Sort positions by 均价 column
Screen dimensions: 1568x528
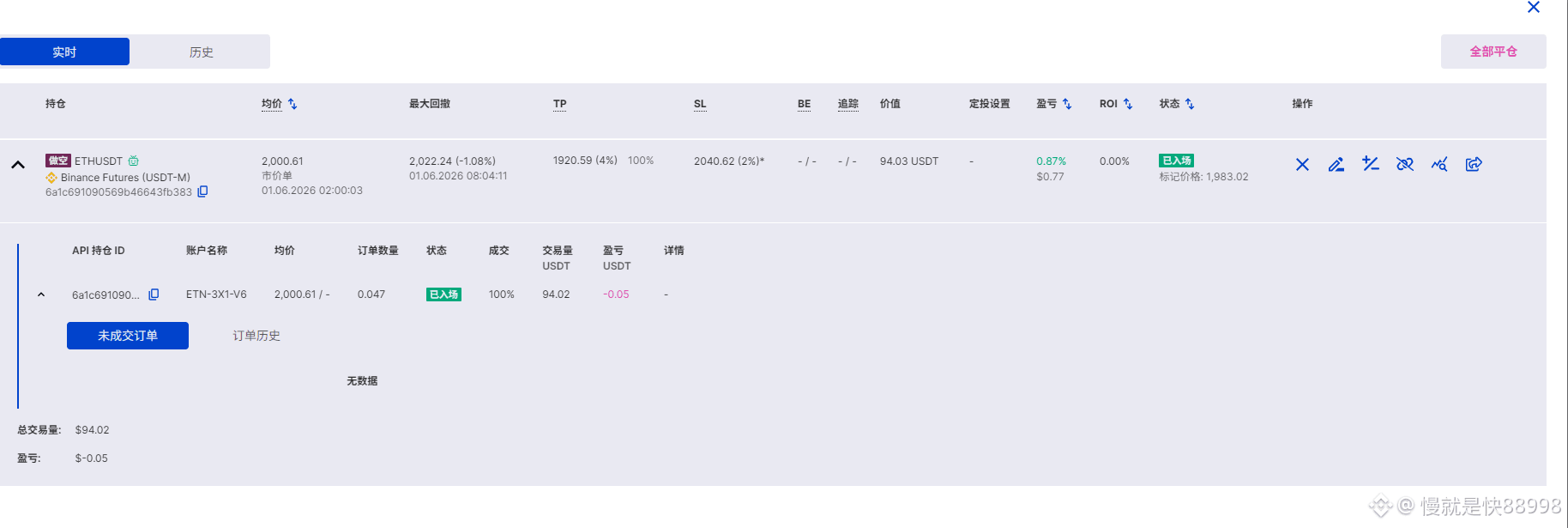pyautogui.click(x=292, y=104)
